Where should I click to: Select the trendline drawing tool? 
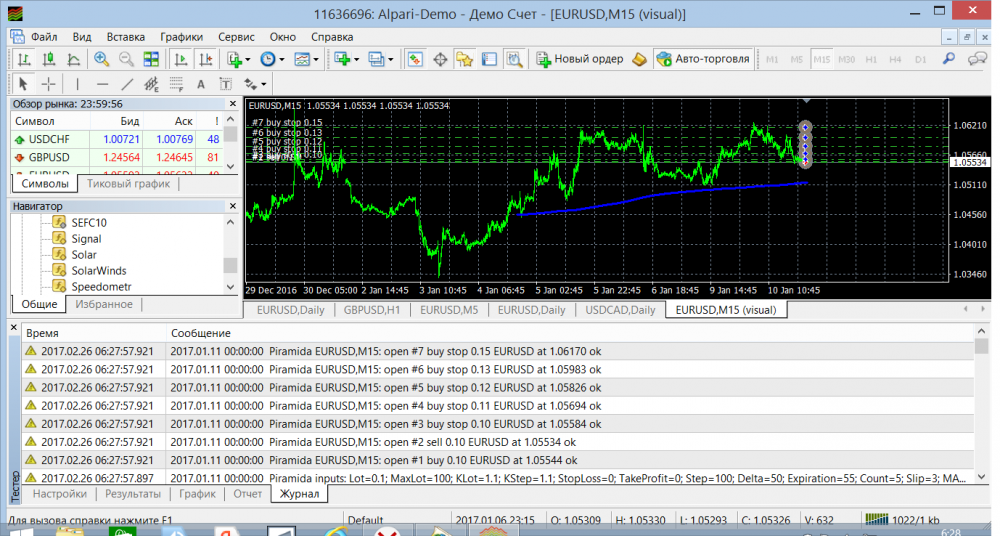127,84
